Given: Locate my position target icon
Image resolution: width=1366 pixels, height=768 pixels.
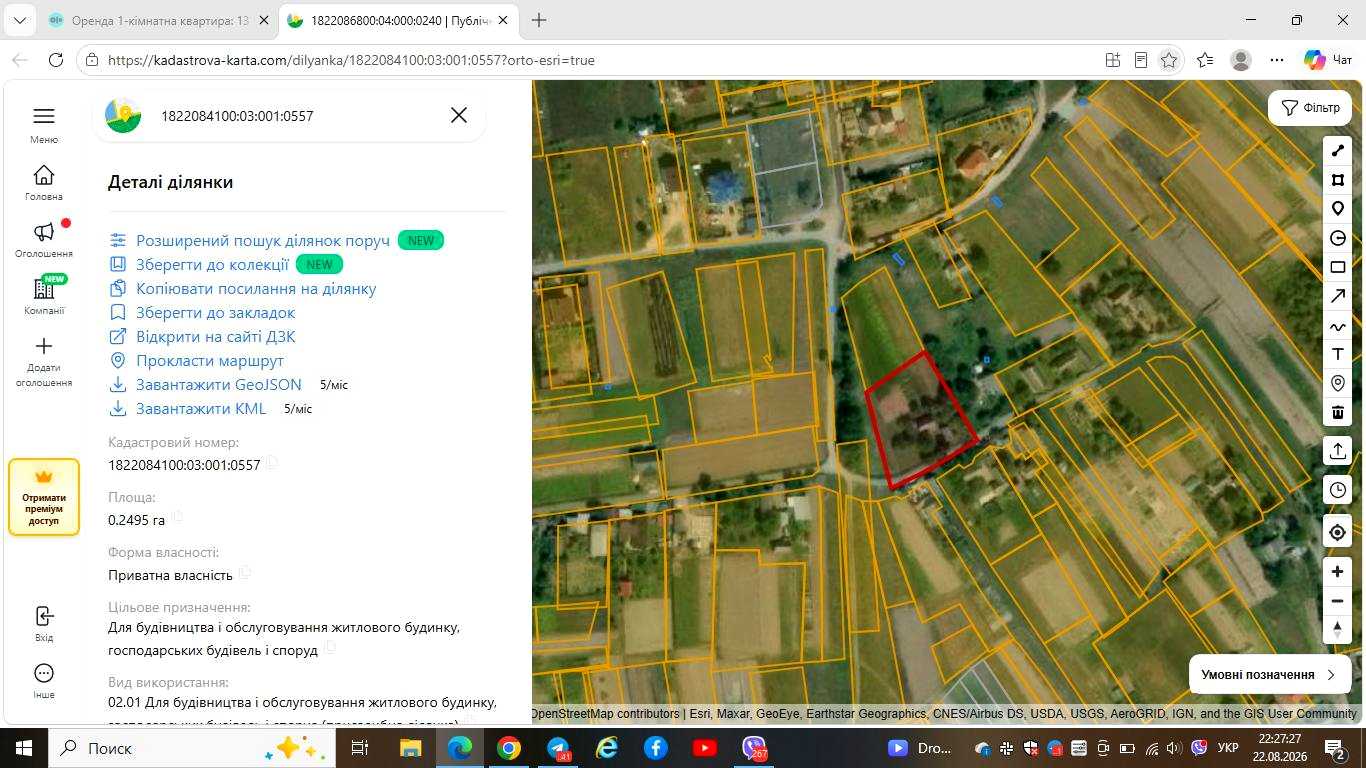Looking at the screenshot, I should point(1338,532).
